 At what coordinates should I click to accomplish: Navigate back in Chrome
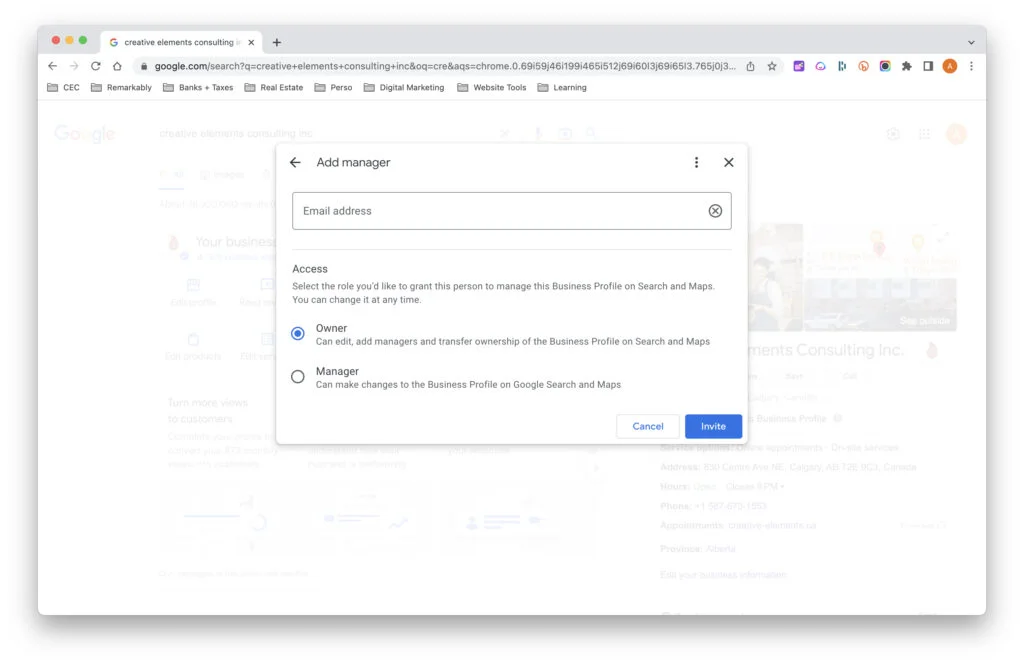point(53,66)
